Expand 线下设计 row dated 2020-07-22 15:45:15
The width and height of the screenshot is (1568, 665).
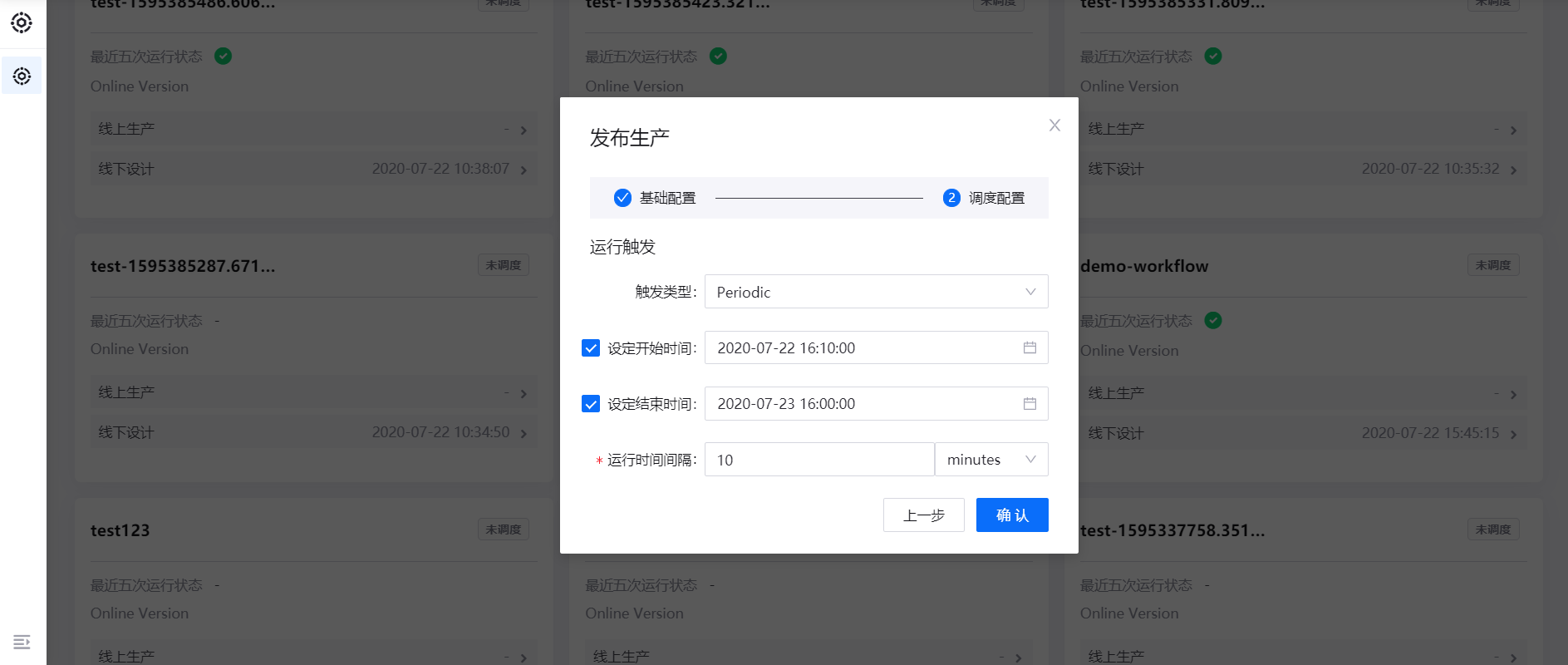point(1303,433)
